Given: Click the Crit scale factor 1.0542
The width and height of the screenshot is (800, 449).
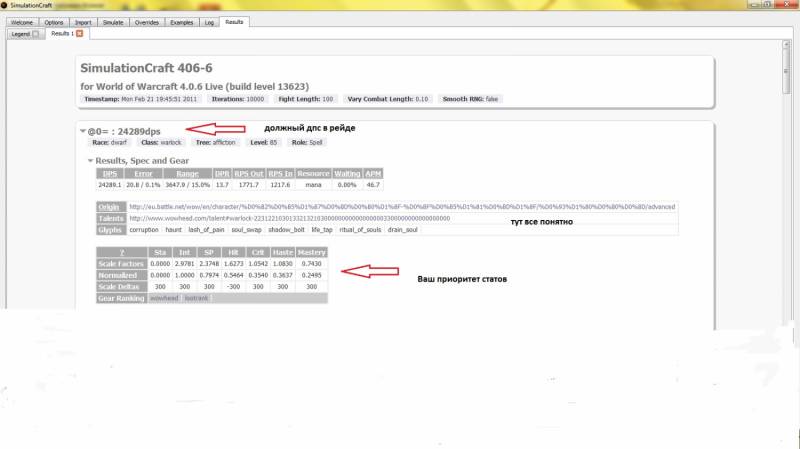Looking at the screenshot, I should click(x=258, y=264).
